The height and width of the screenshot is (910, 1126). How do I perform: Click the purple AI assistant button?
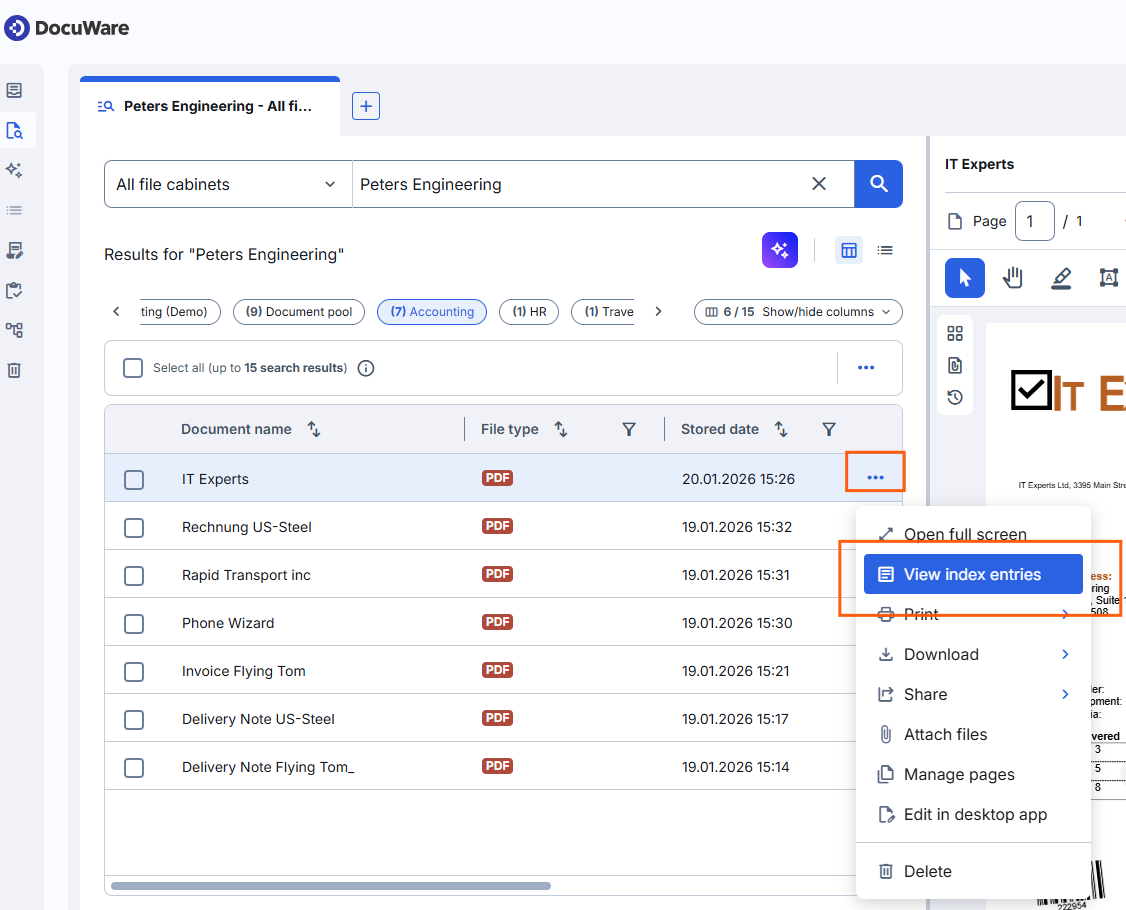click(x=780, y=250)
